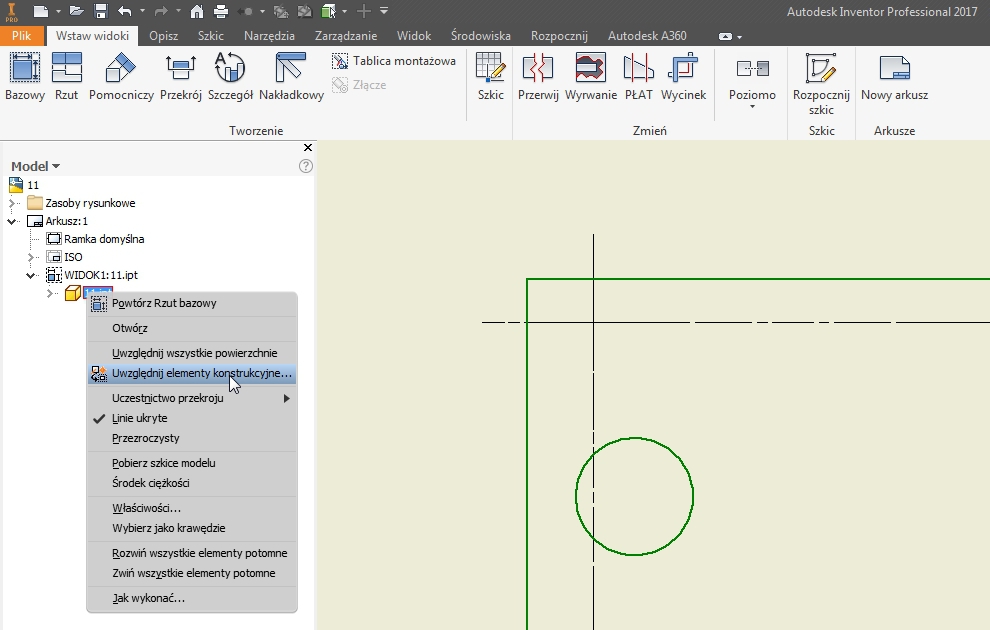Switch to the Opisz ribbon tab
990x630 pixels.
click(164, 36)
